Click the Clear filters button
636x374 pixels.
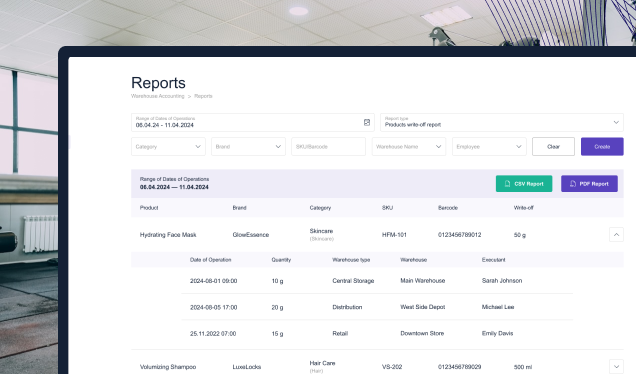pyautogui.click(x=553, y=146)
